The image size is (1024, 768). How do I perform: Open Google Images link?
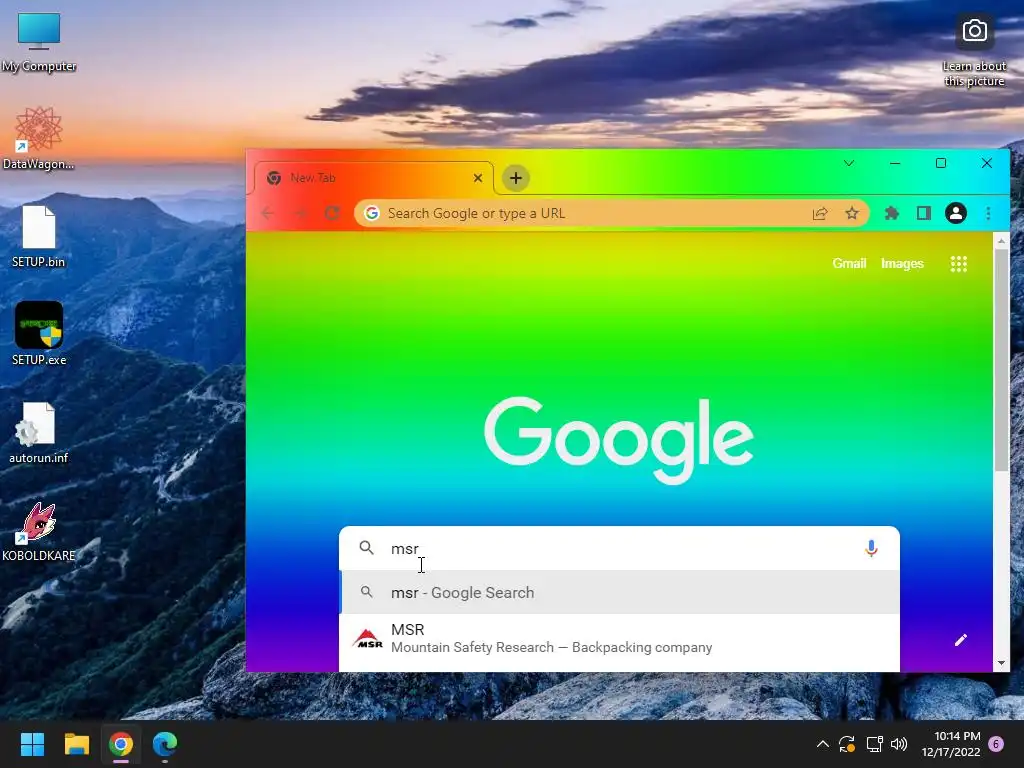902,264
